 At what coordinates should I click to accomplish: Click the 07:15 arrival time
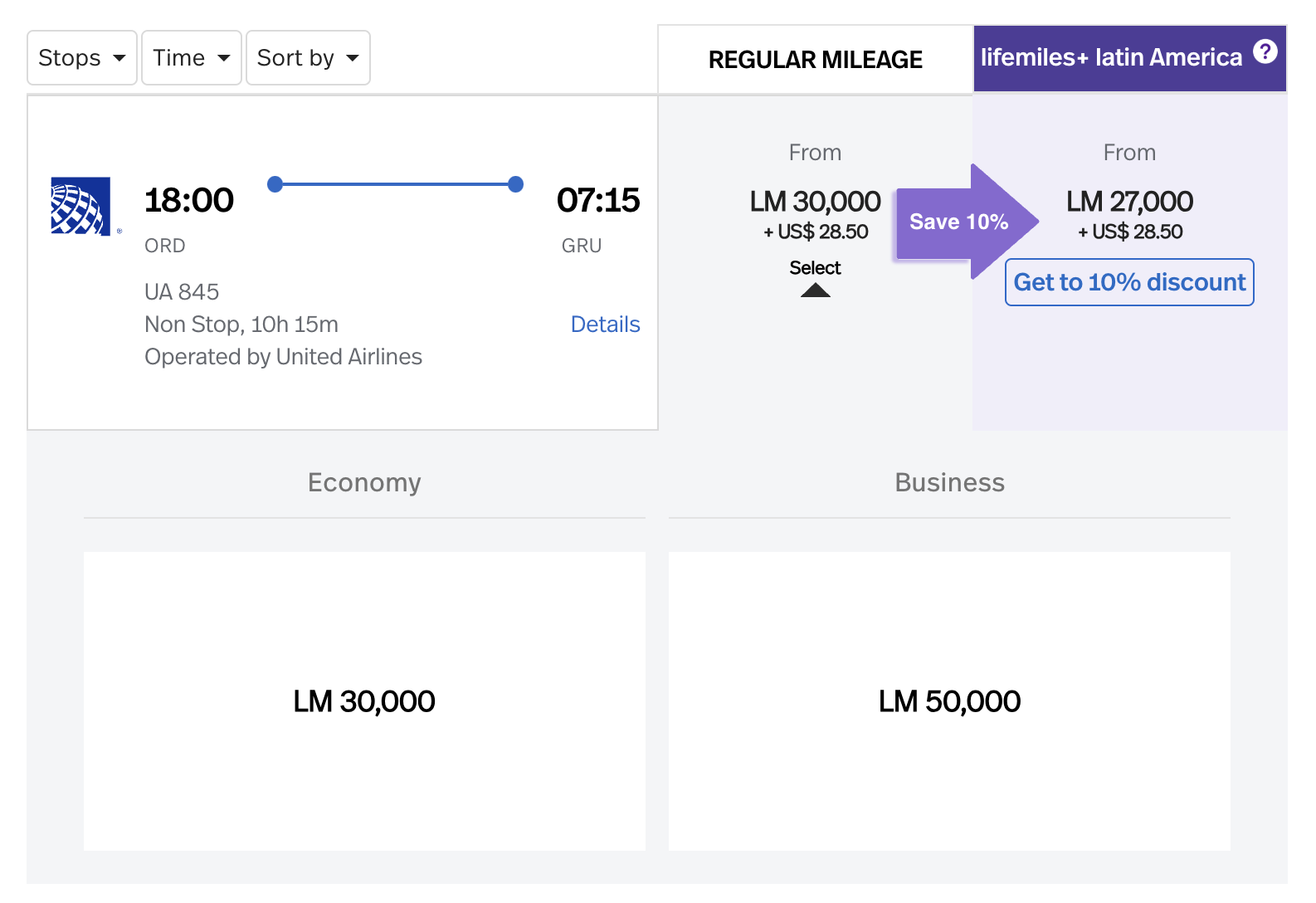598,200
